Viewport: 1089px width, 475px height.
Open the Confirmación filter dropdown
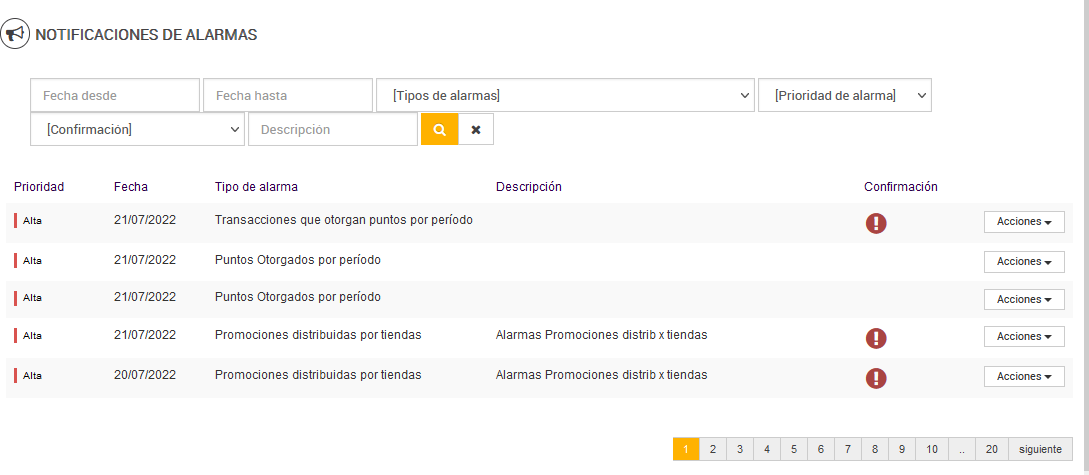(x=138, y=129)
